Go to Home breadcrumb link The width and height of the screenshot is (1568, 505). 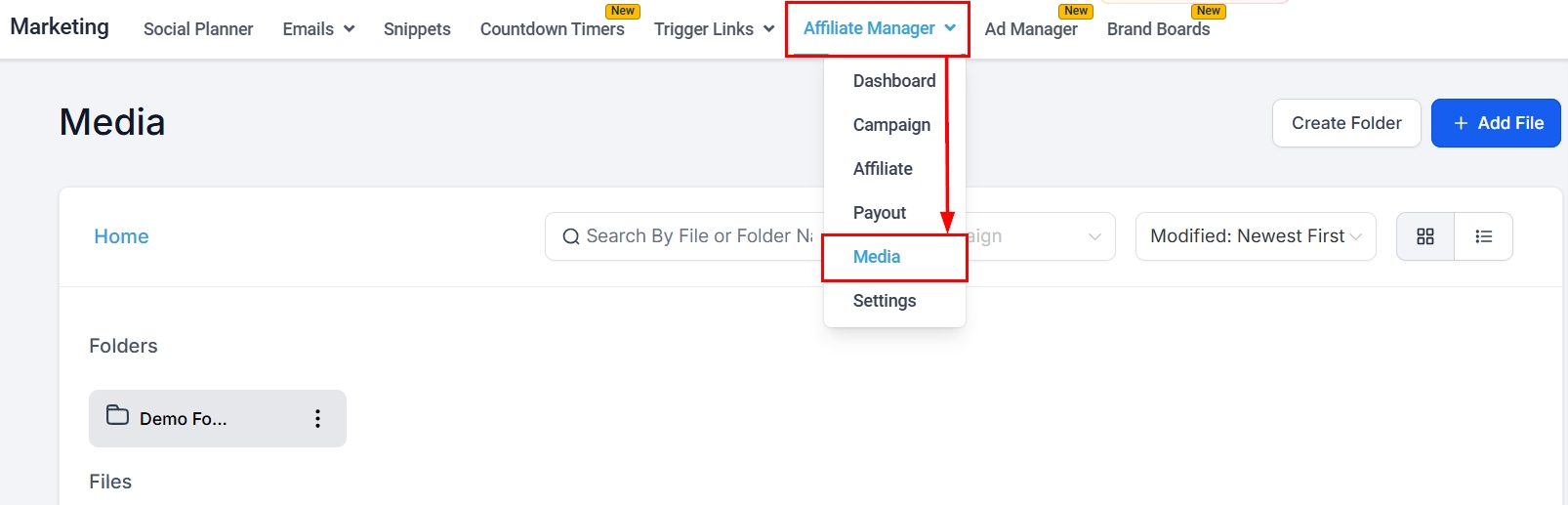[121, 236]
